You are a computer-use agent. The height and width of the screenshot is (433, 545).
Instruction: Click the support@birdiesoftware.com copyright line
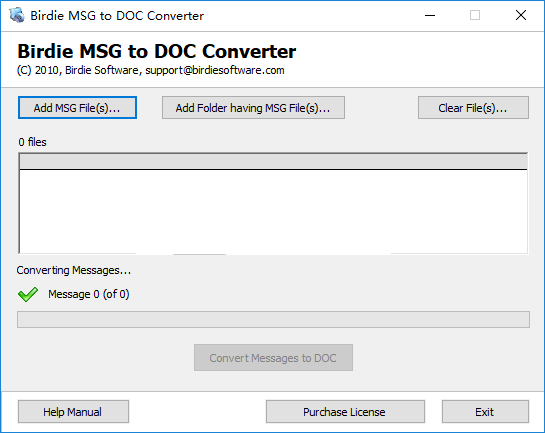[x=151, y=70]
